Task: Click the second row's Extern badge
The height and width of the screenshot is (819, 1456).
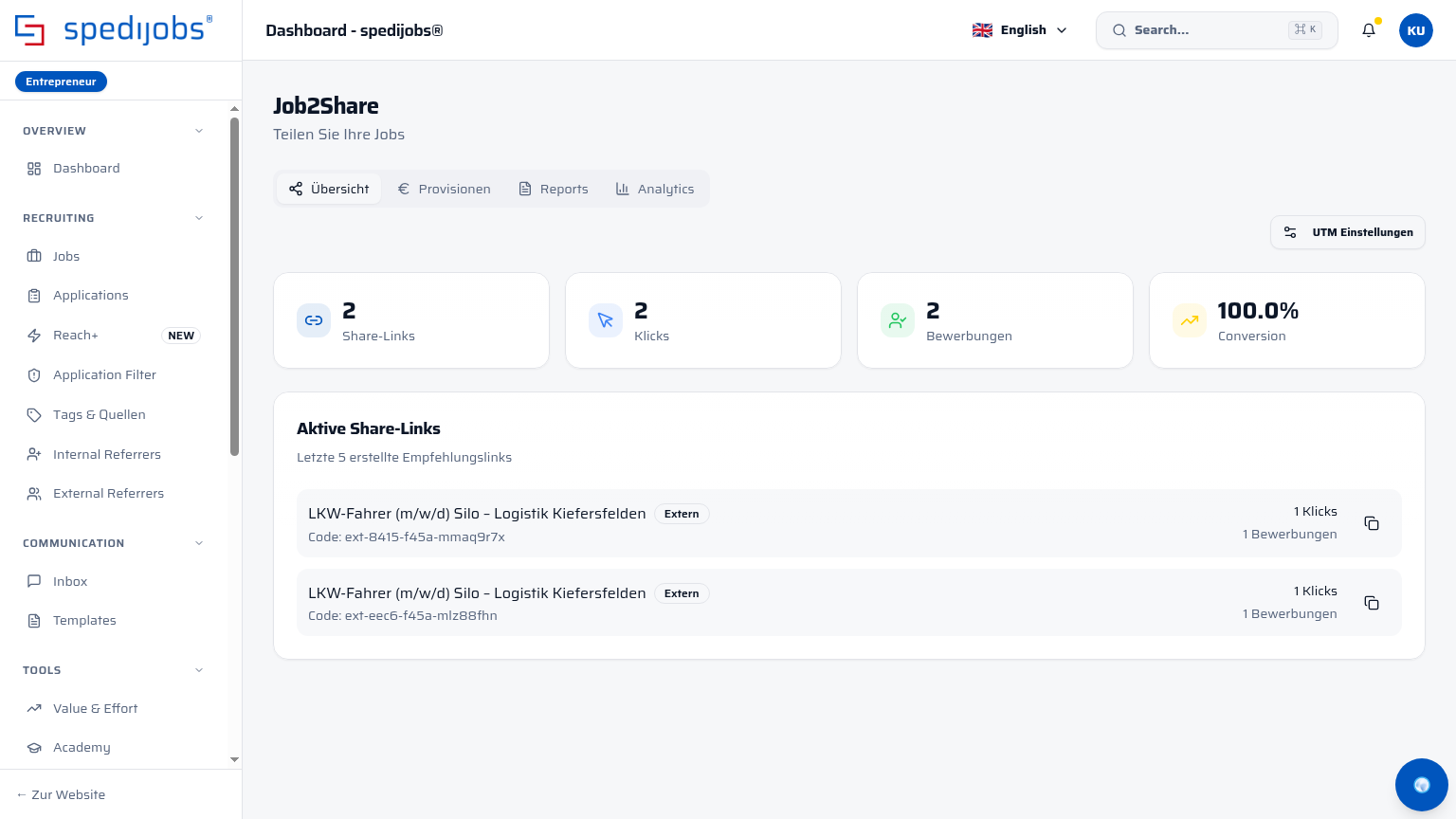Action: pyautogui.click(x=682, y=593)
